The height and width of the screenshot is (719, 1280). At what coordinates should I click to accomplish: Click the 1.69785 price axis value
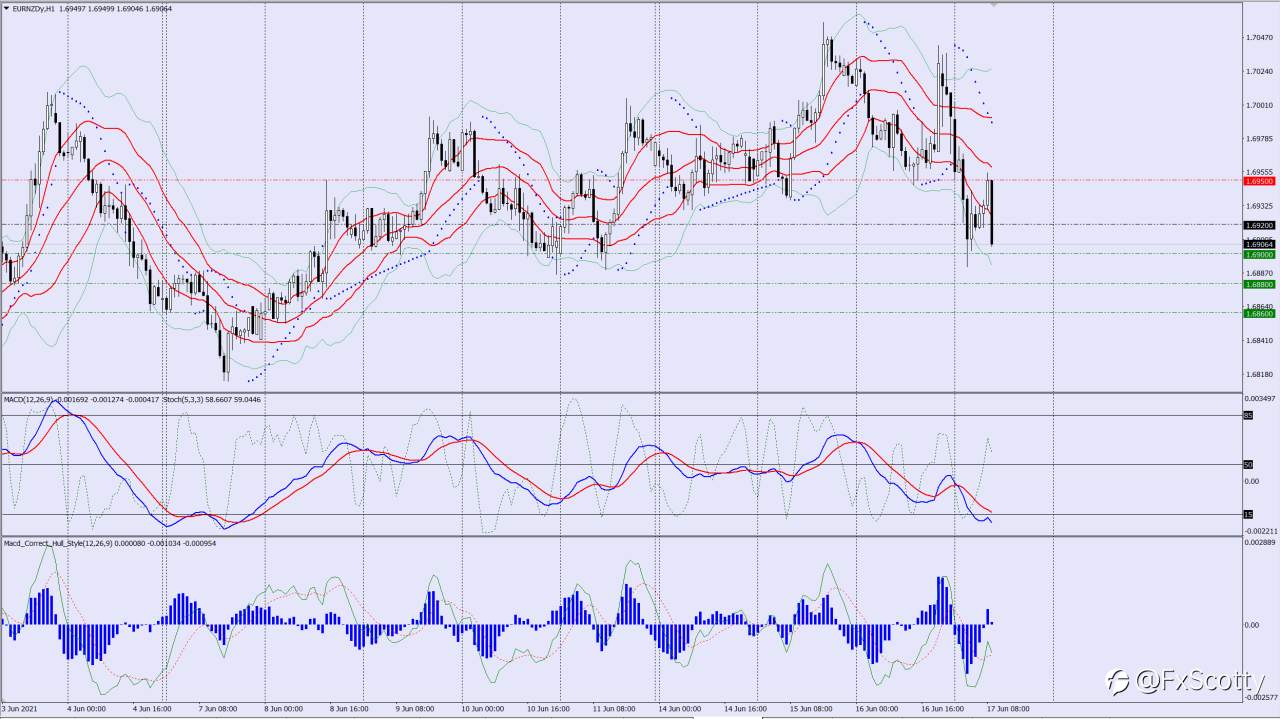[x=1260, y=139]
